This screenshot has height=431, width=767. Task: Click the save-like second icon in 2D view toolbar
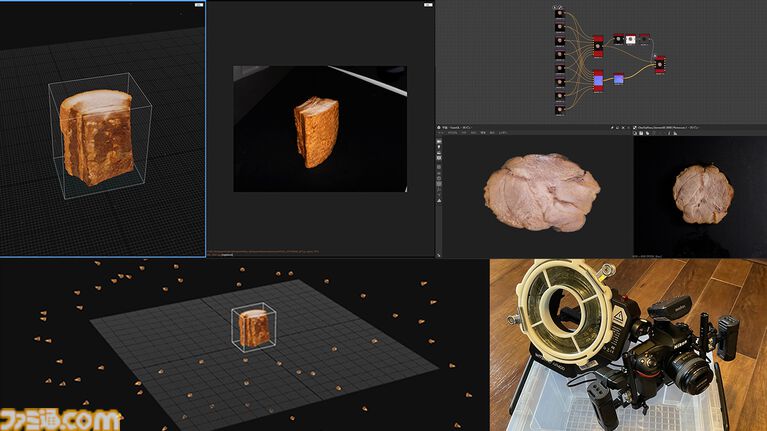(641, 133)
